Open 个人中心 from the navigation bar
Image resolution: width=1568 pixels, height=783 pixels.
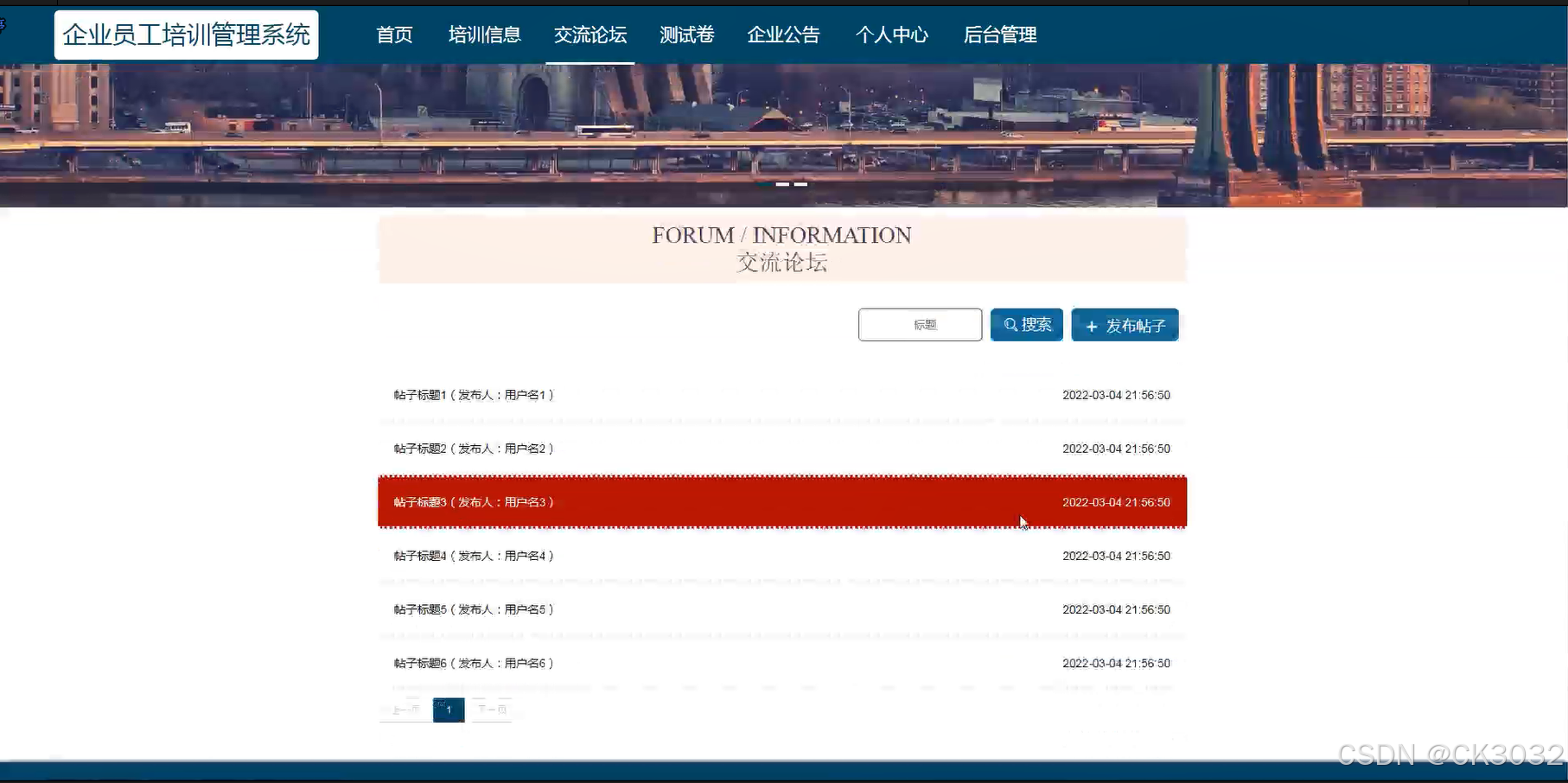(x=892, y=35)
